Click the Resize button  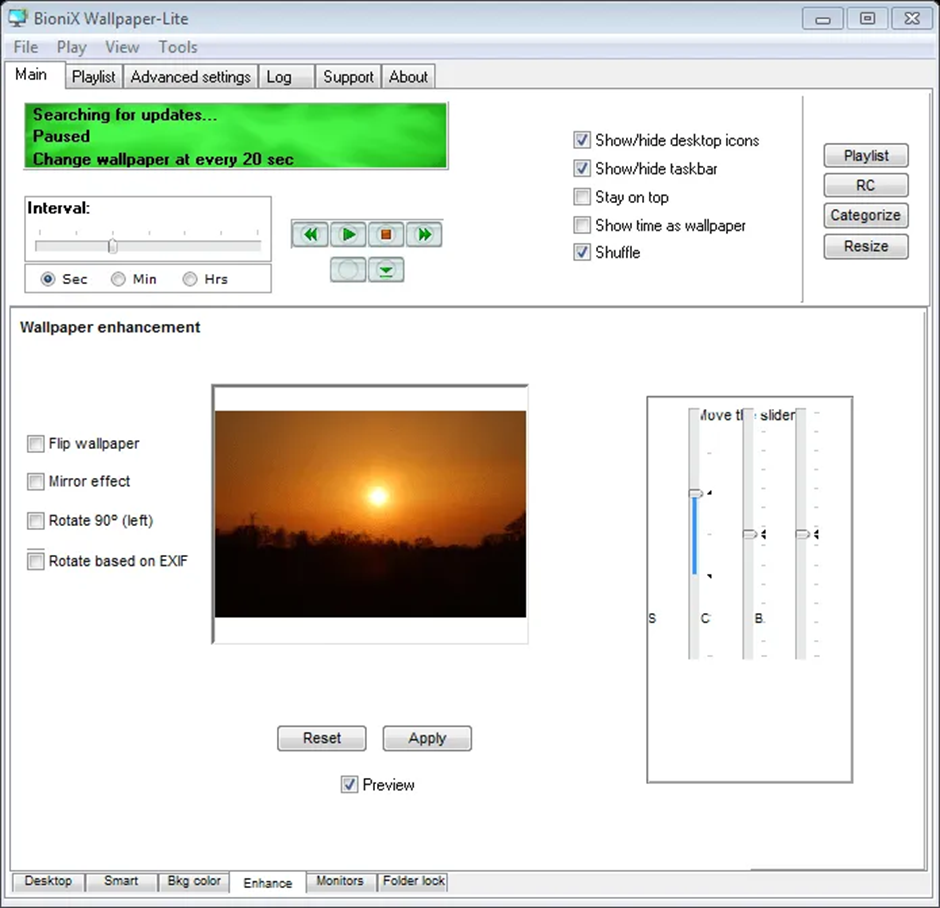[x=866, y=246]
